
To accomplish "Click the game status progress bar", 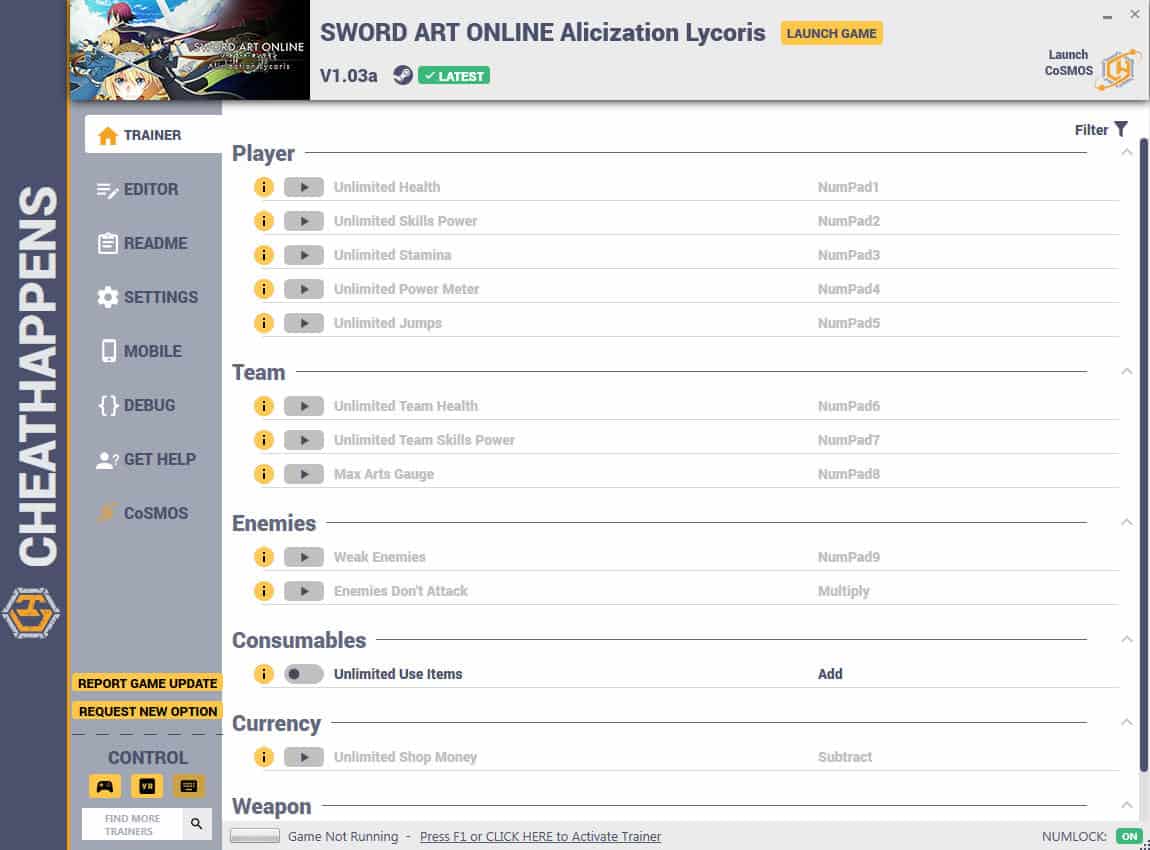I will coord(254,836).
